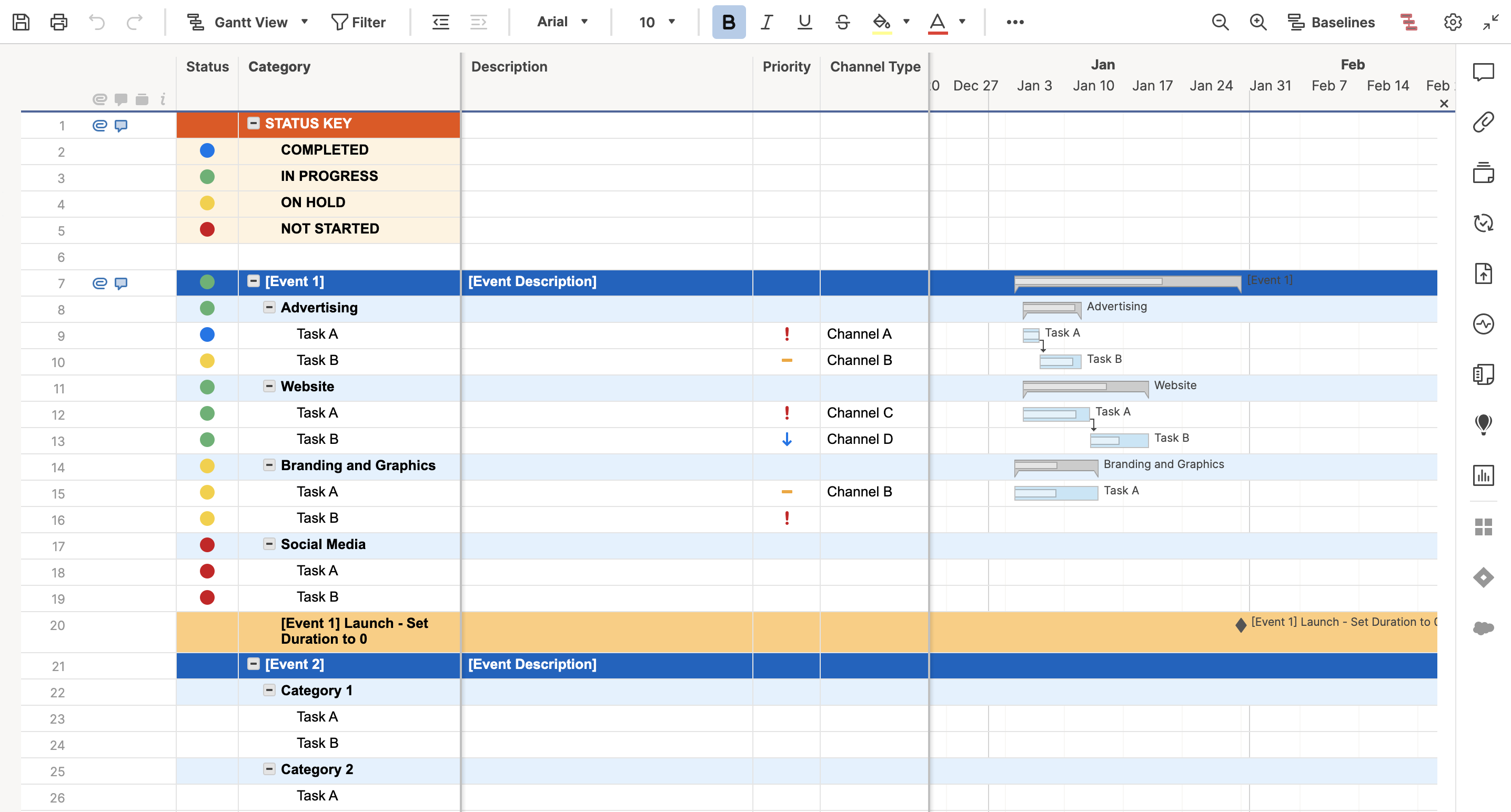Toggle Italic formatting

click(x=766, y=22)
